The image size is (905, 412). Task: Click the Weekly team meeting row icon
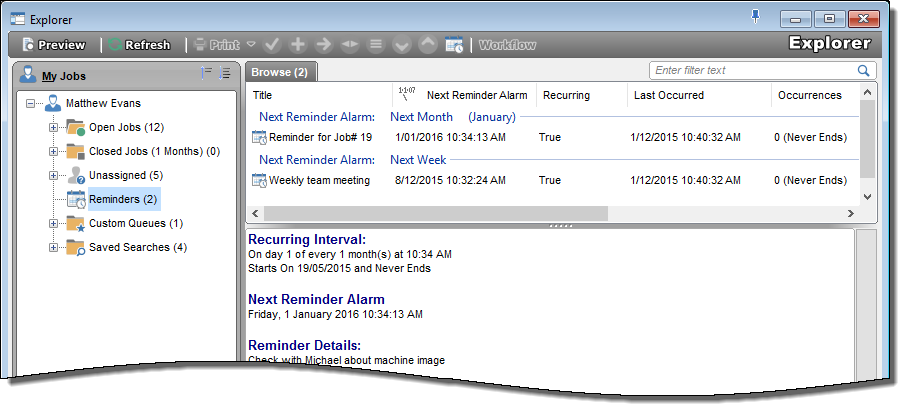pos(259,181)
